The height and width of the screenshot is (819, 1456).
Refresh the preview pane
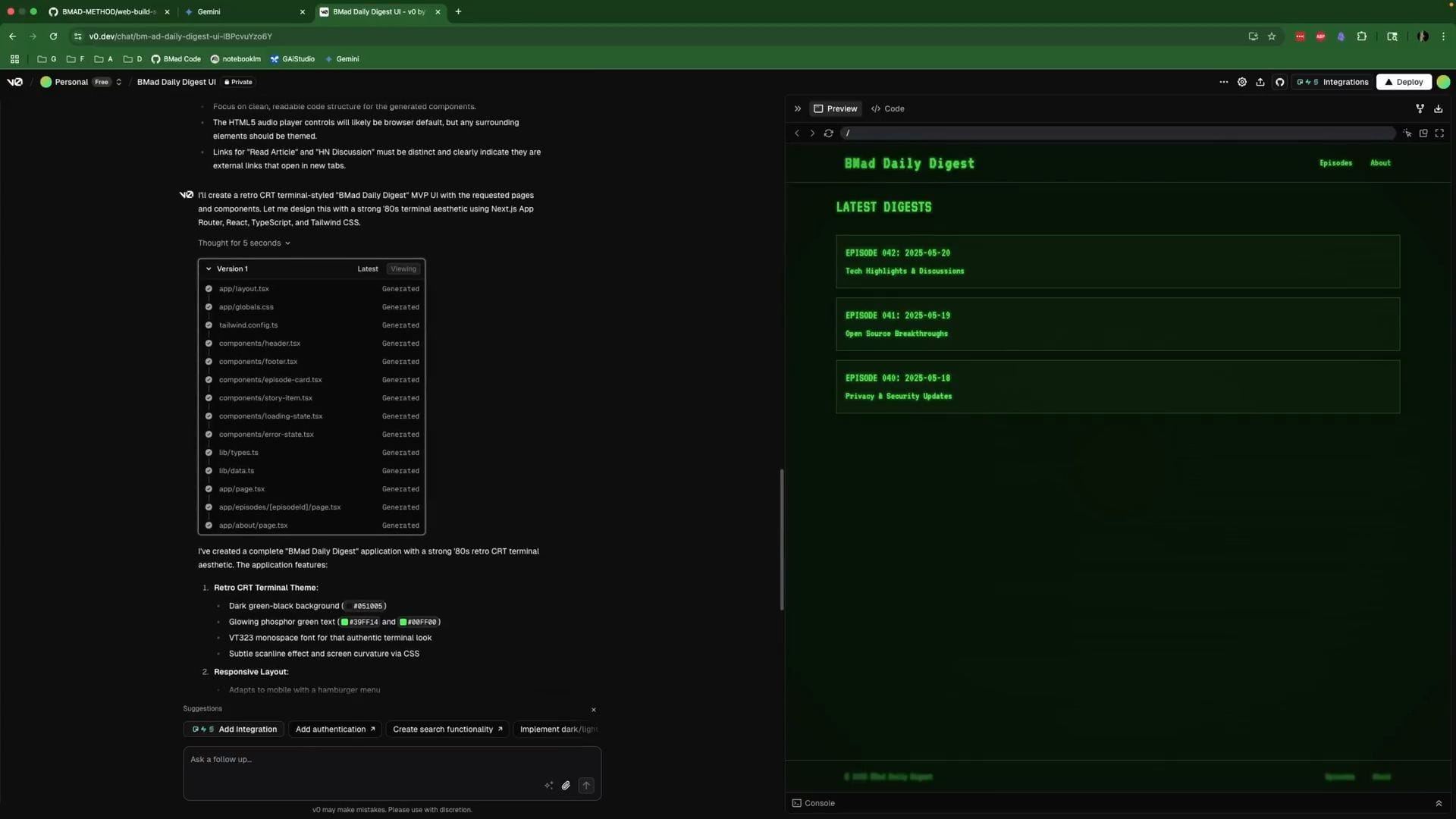829,133
